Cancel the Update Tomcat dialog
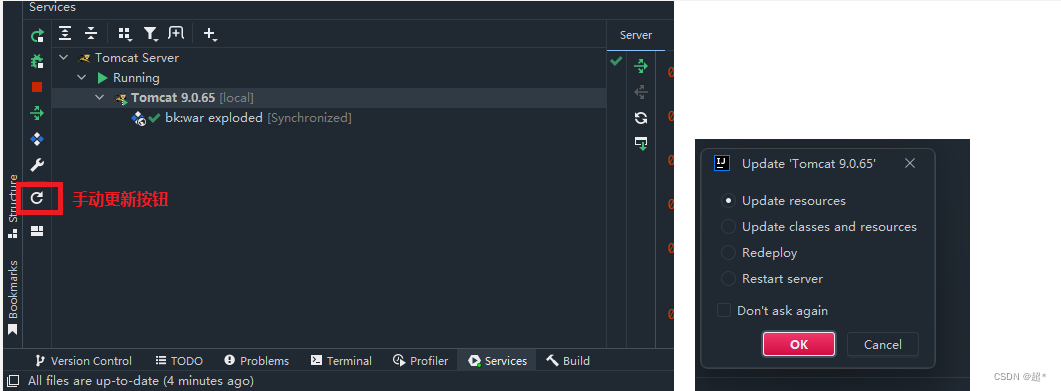Viewport: 1061px width, 391px height. (882, 344)
